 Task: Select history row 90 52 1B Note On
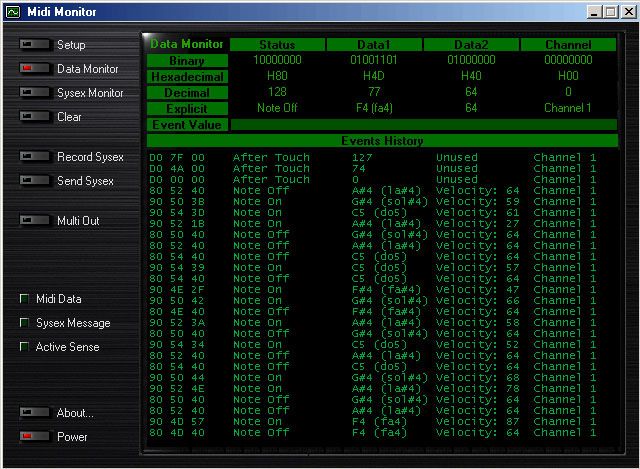pos(373,223)
